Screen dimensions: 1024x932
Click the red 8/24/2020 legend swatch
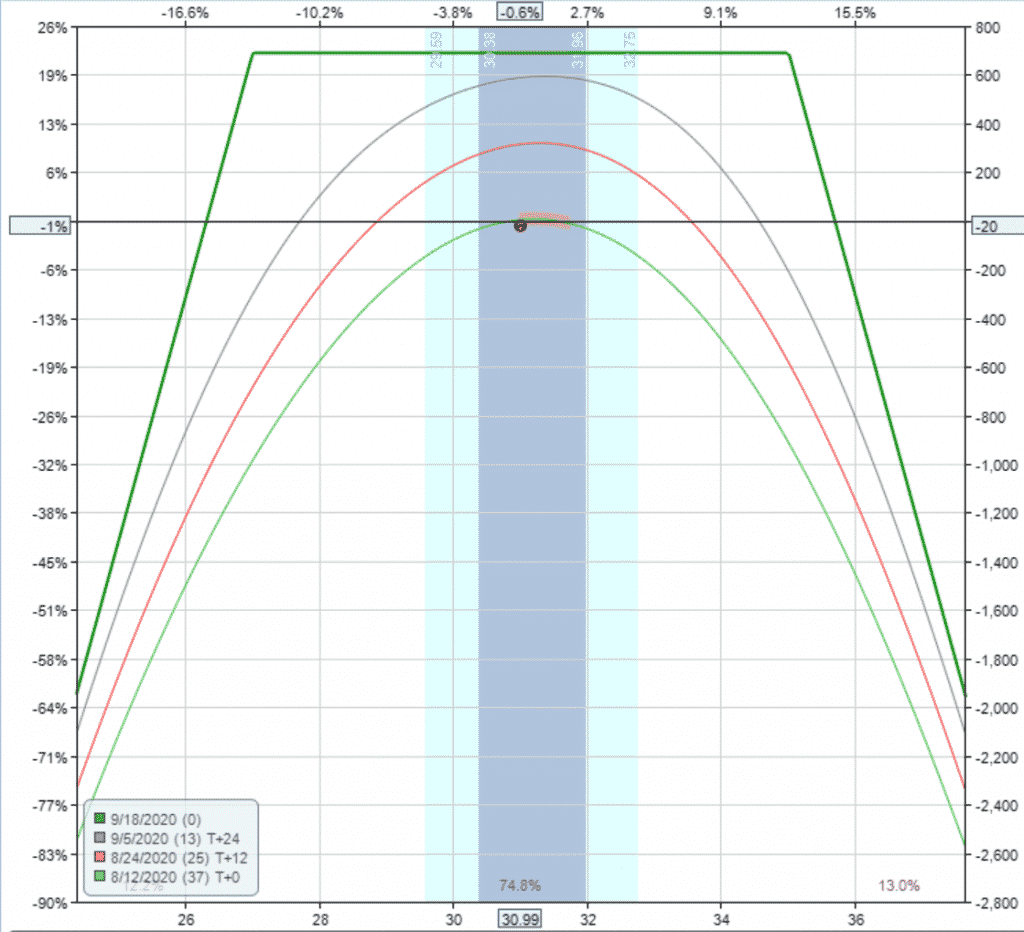pos(100,857)
